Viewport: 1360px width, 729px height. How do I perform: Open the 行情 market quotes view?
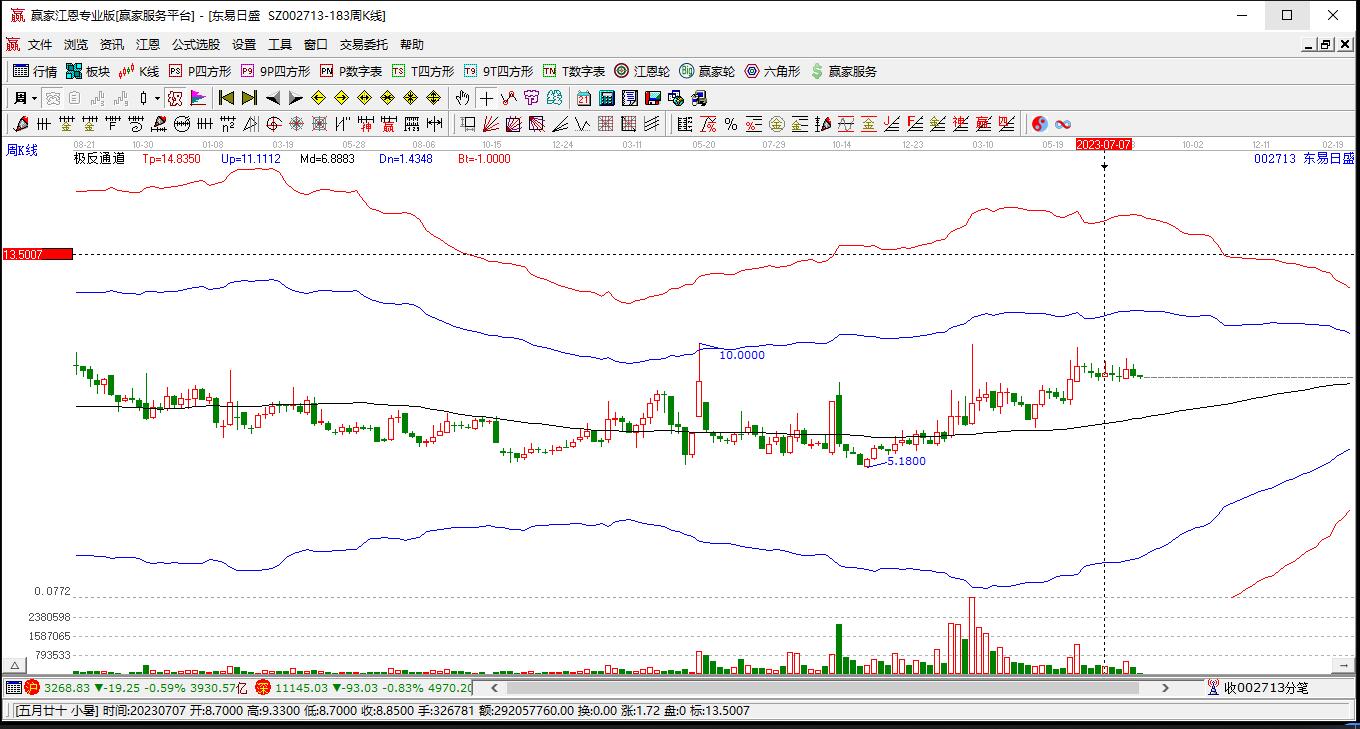pos(35,71)
